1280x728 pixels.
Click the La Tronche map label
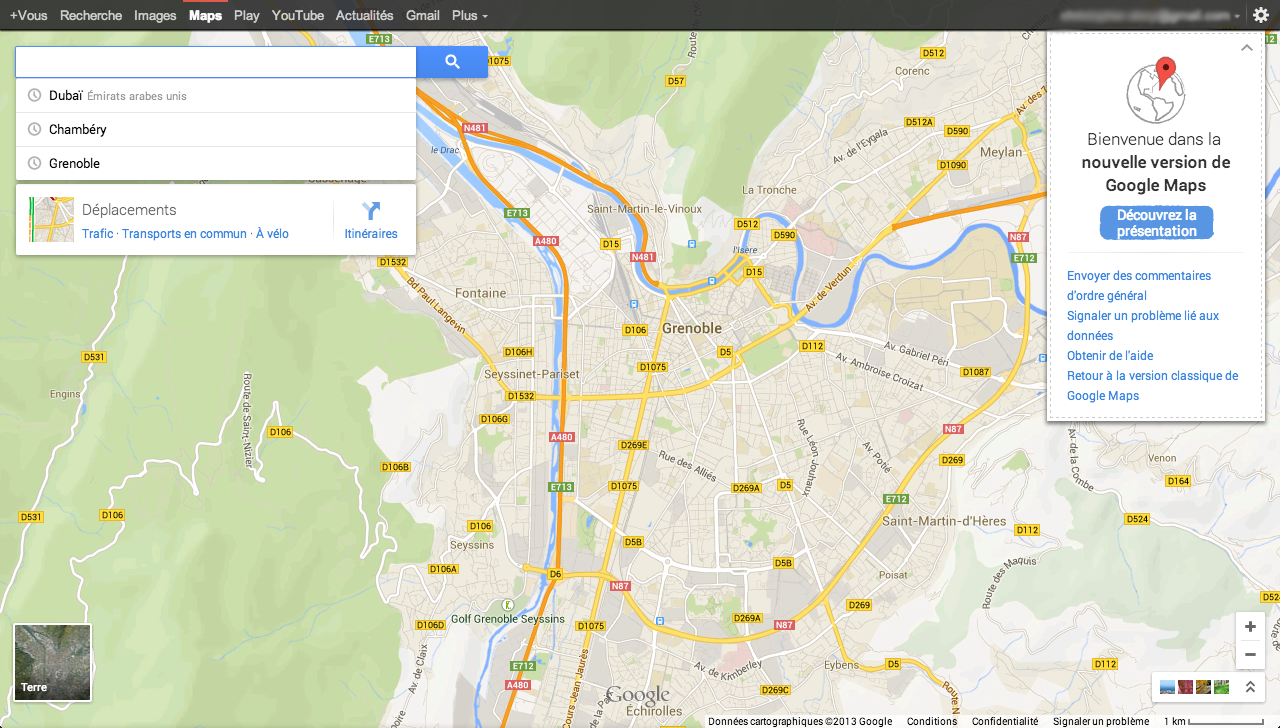click(769, 190)
